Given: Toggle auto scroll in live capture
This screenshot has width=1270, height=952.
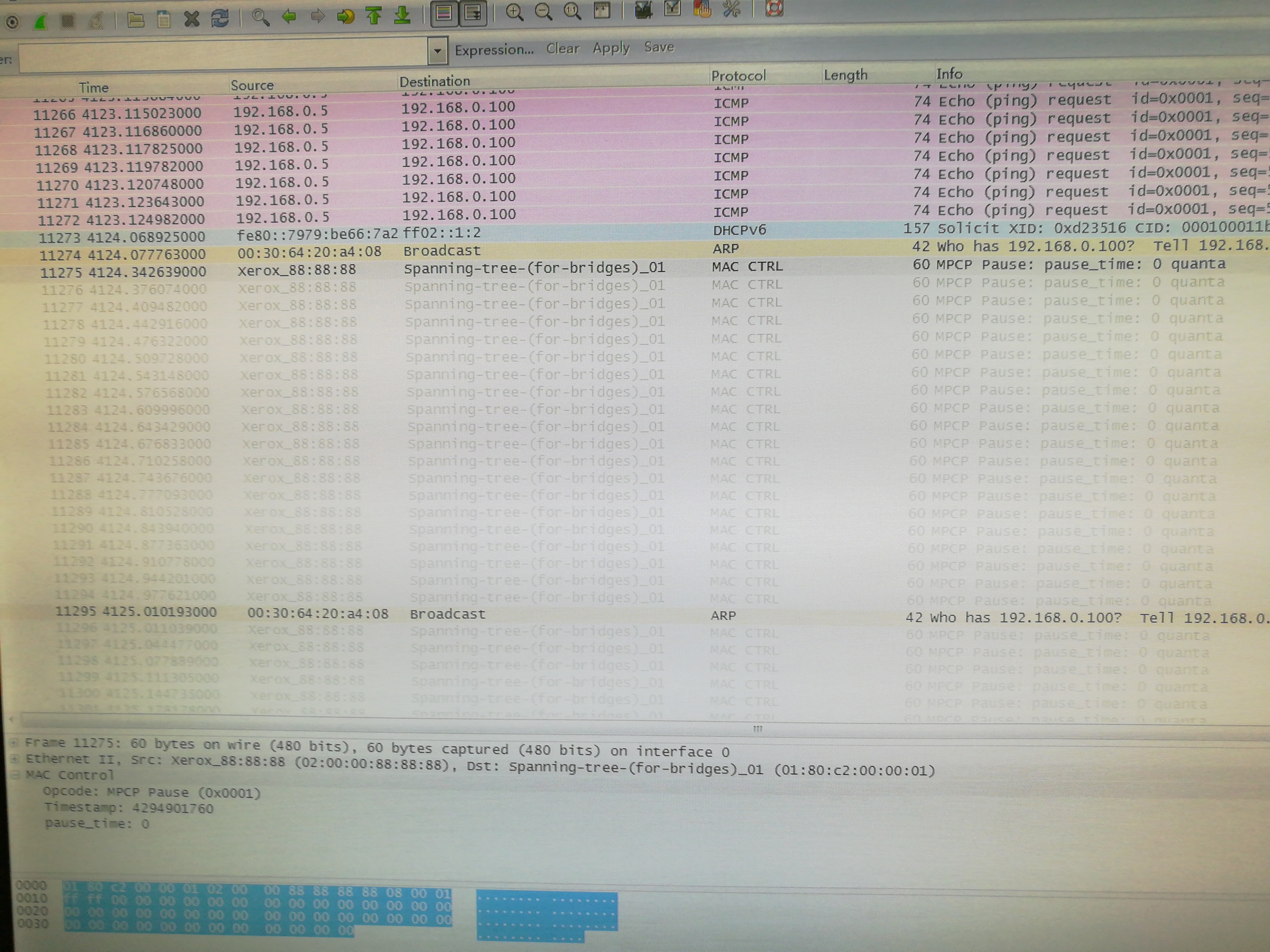Looking at the screenshot, I should pyautogui.click(x=473, y=13).
